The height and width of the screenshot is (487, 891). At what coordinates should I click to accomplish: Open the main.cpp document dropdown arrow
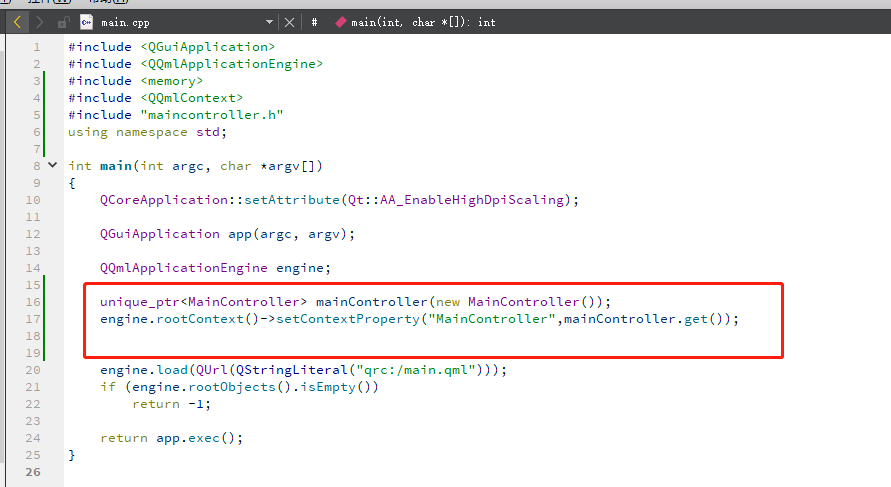click(269, 22)
